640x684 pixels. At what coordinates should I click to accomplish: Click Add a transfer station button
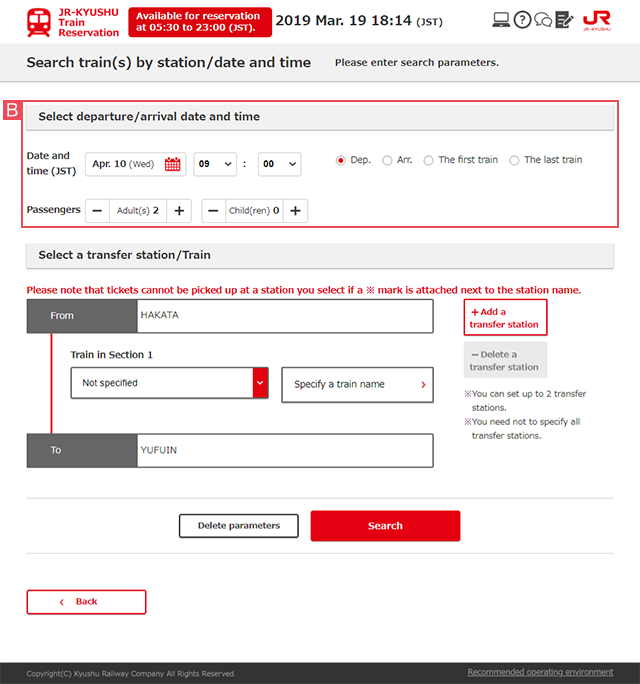(505, 317)
